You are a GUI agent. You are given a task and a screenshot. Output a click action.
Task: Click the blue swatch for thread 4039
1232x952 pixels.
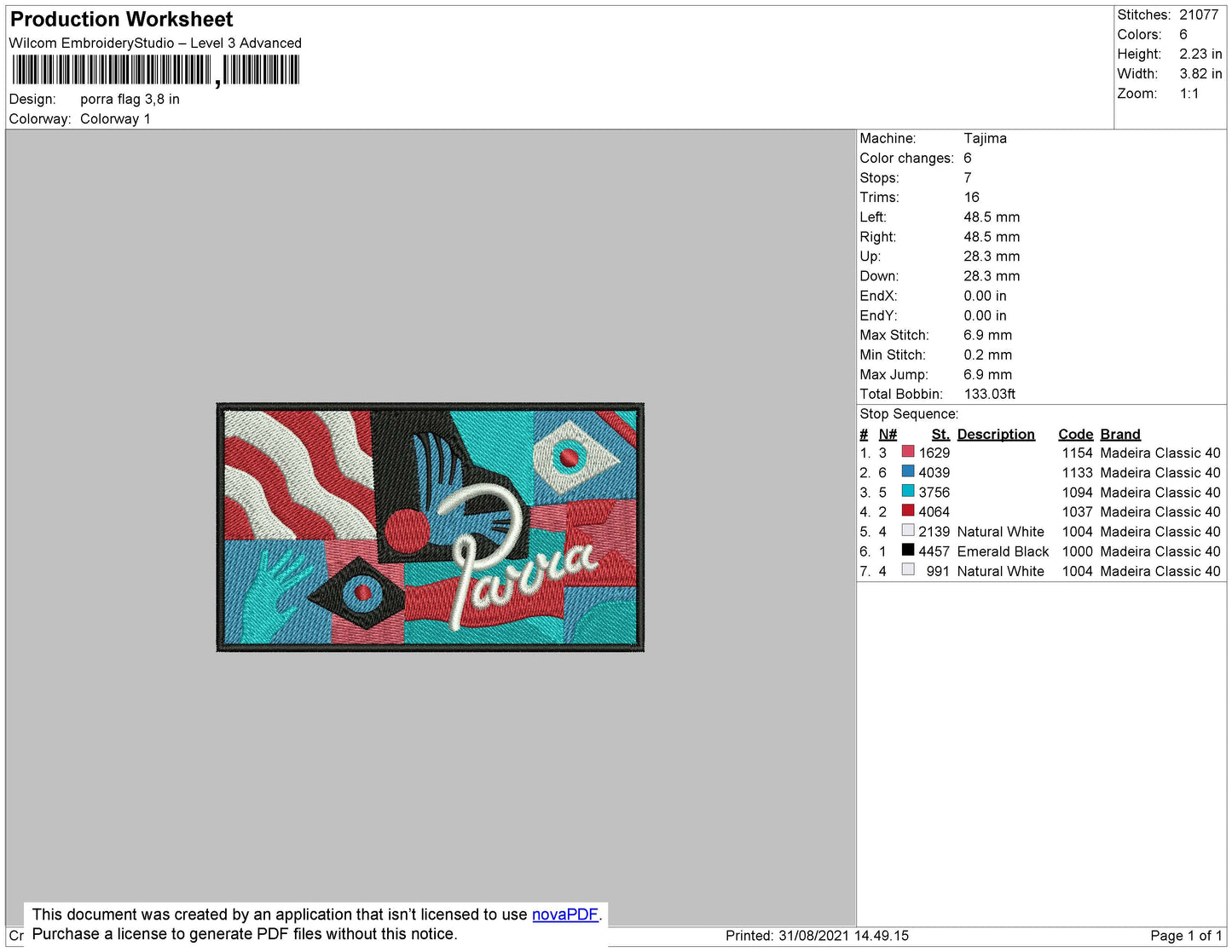point(908,471)
